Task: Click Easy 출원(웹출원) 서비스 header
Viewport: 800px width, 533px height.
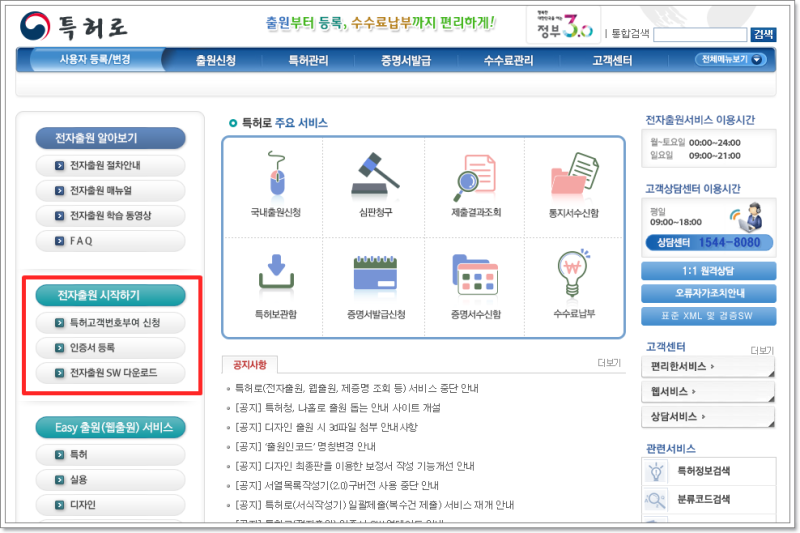Action: pos(110,427)
